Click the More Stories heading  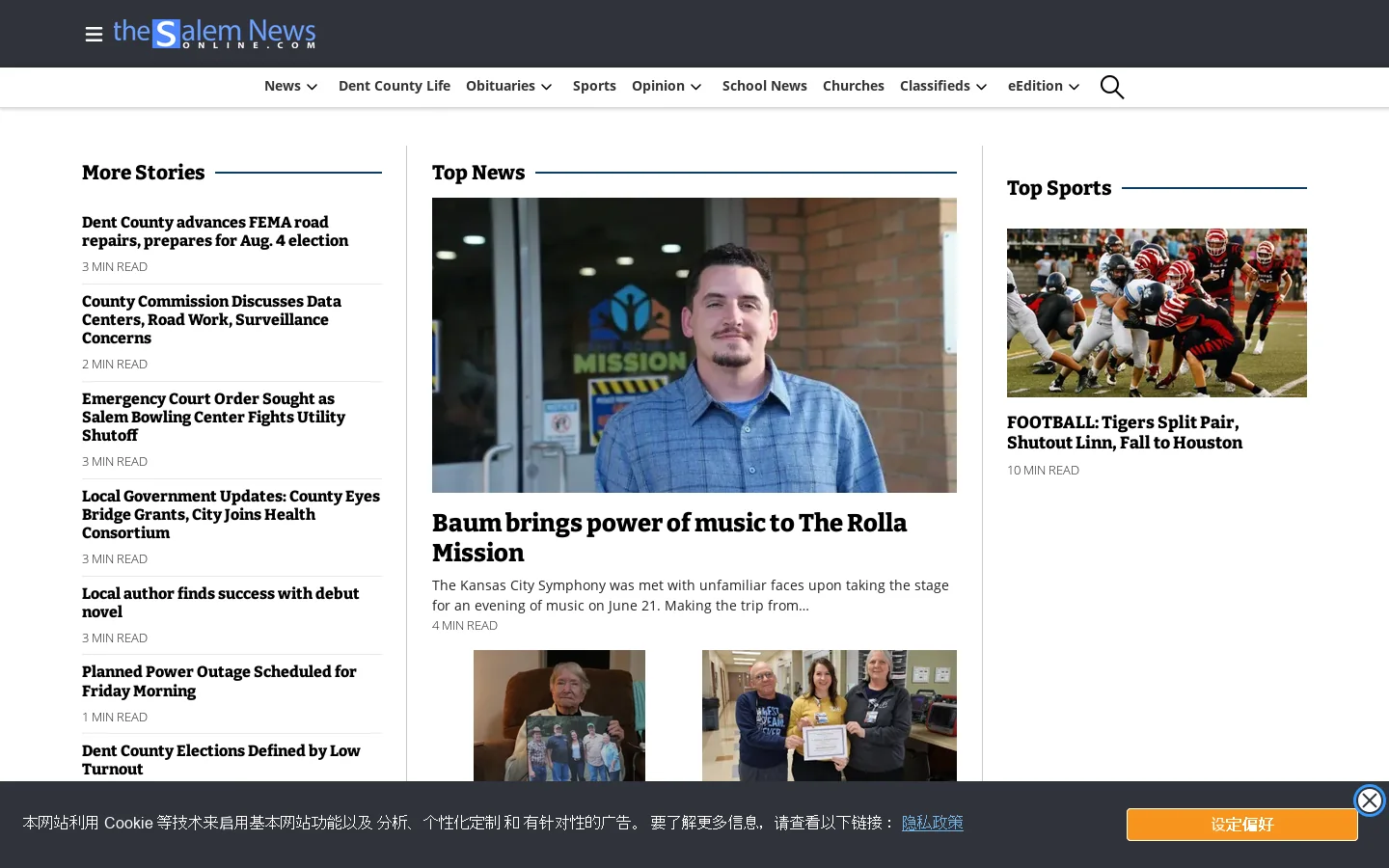[144, 173]
